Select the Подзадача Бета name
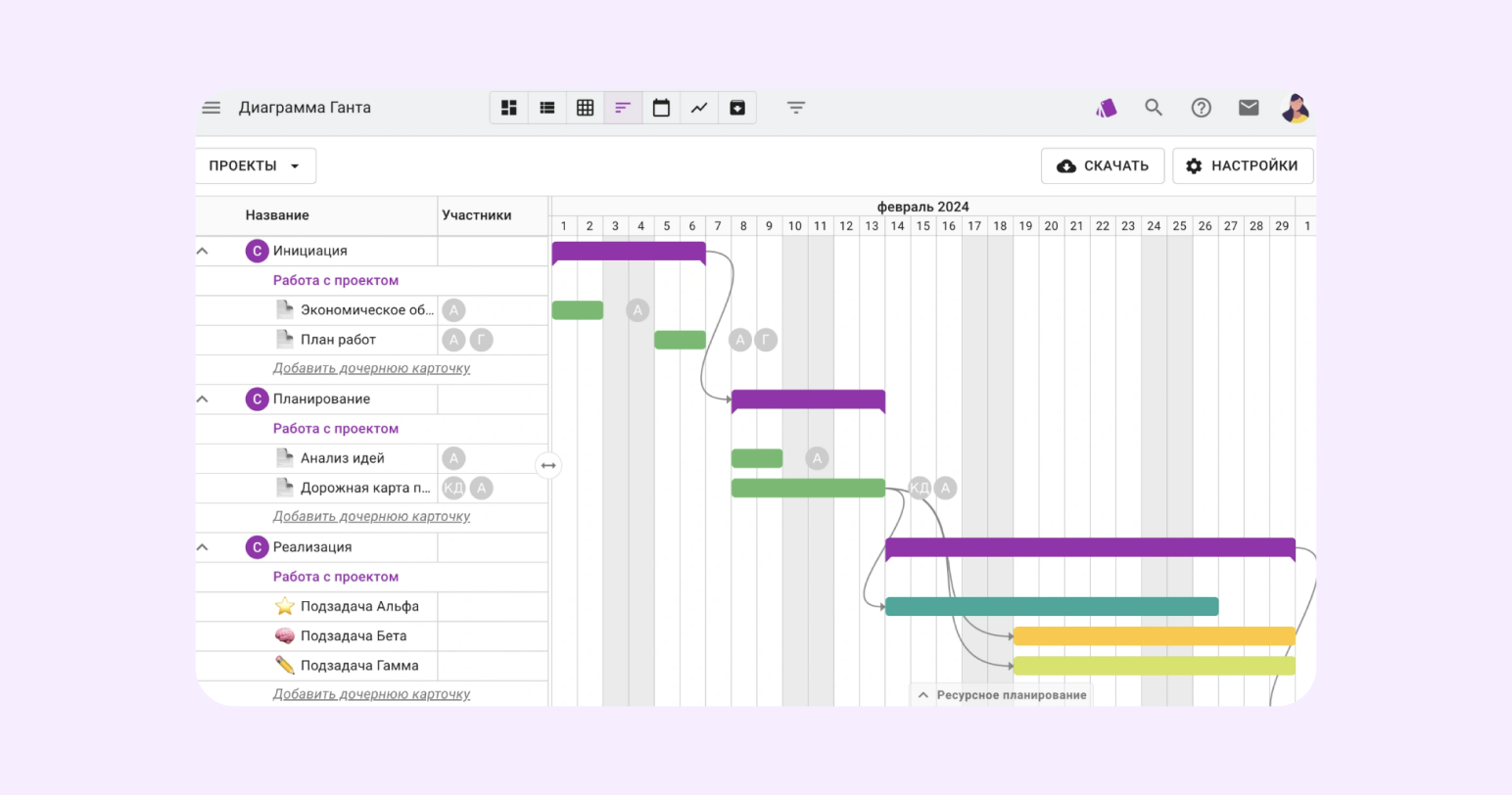1512x795 pixels. tap(354, 635)
